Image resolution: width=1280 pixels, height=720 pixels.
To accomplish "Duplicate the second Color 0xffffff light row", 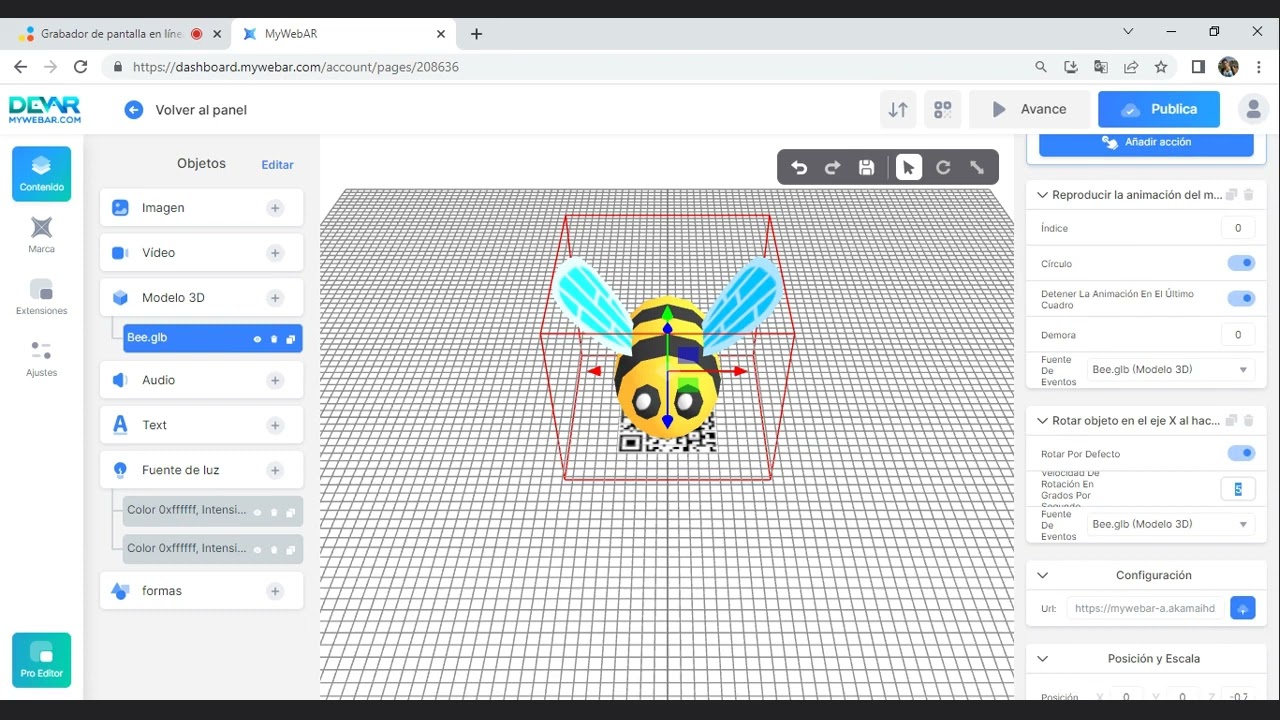I will coord(291,550).
